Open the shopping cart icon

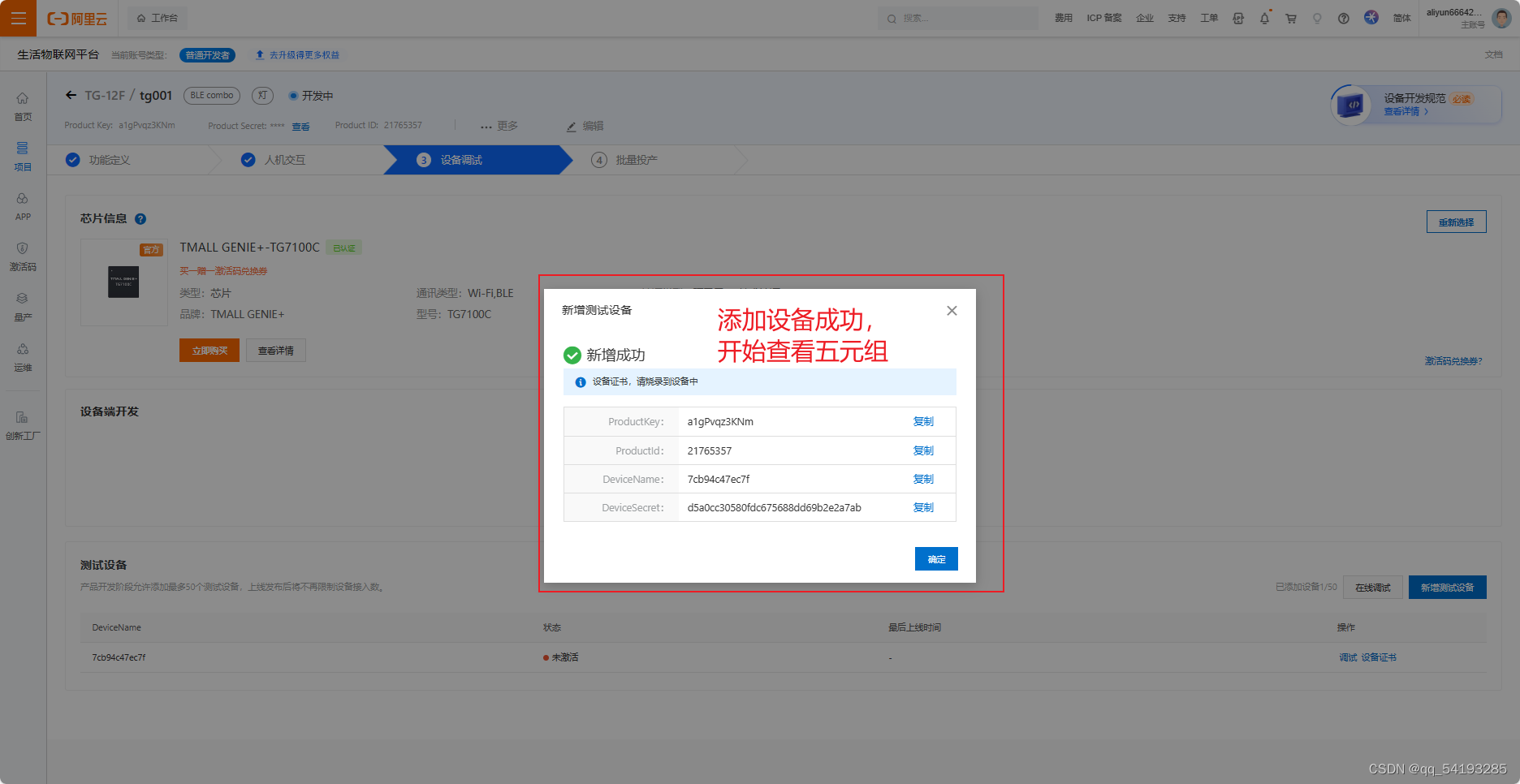pyautogui.click(x=1291, y=18)
